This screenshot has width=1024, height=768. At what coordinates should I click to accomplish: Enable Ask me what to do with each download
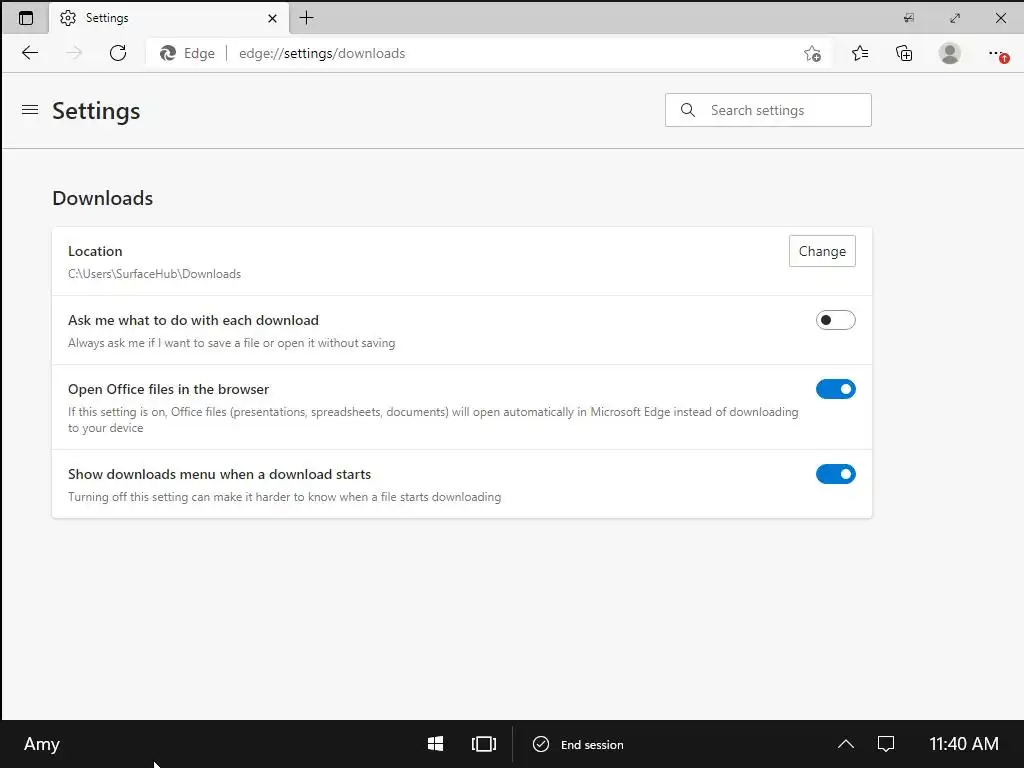835,320
